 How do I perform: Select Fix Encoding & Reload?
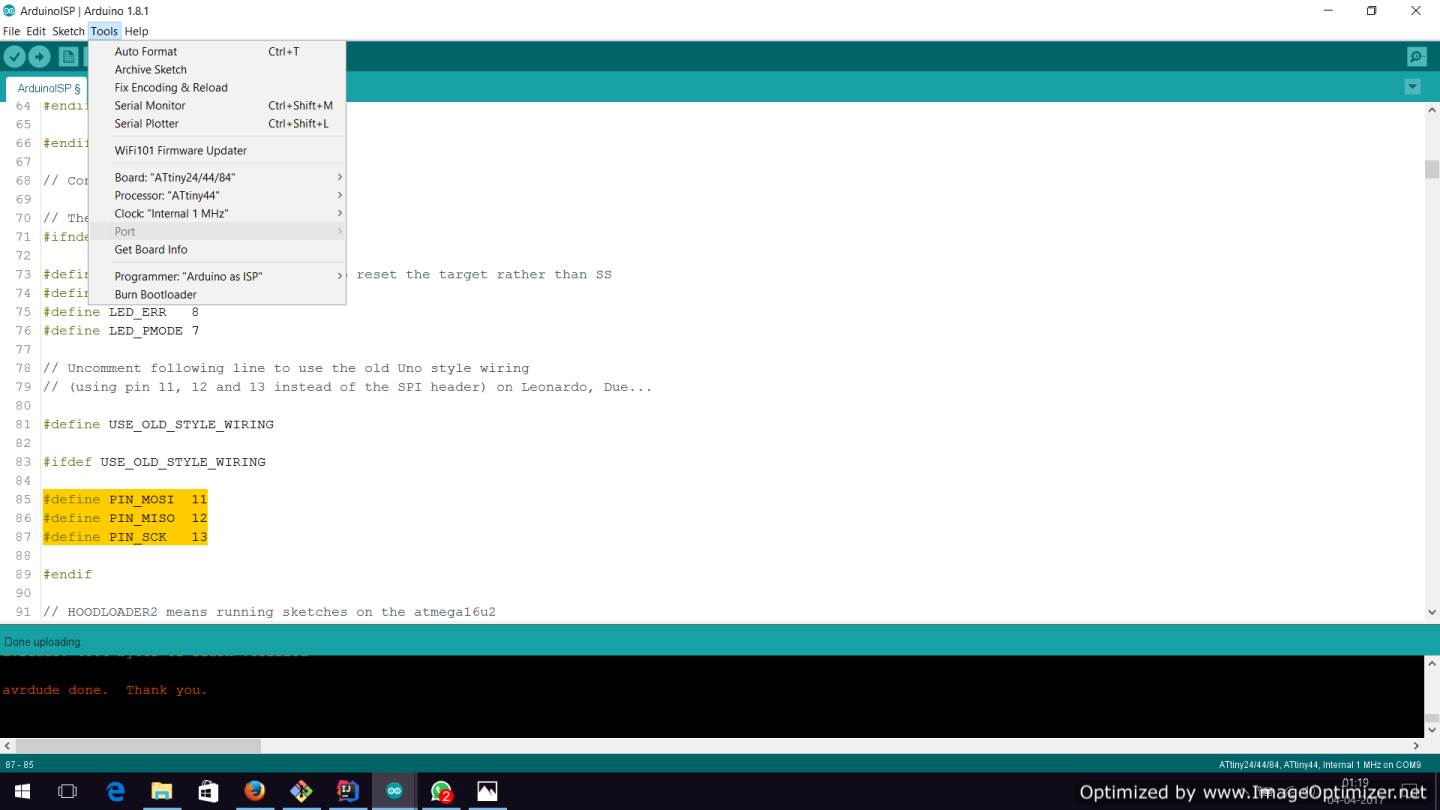point(217,87)
